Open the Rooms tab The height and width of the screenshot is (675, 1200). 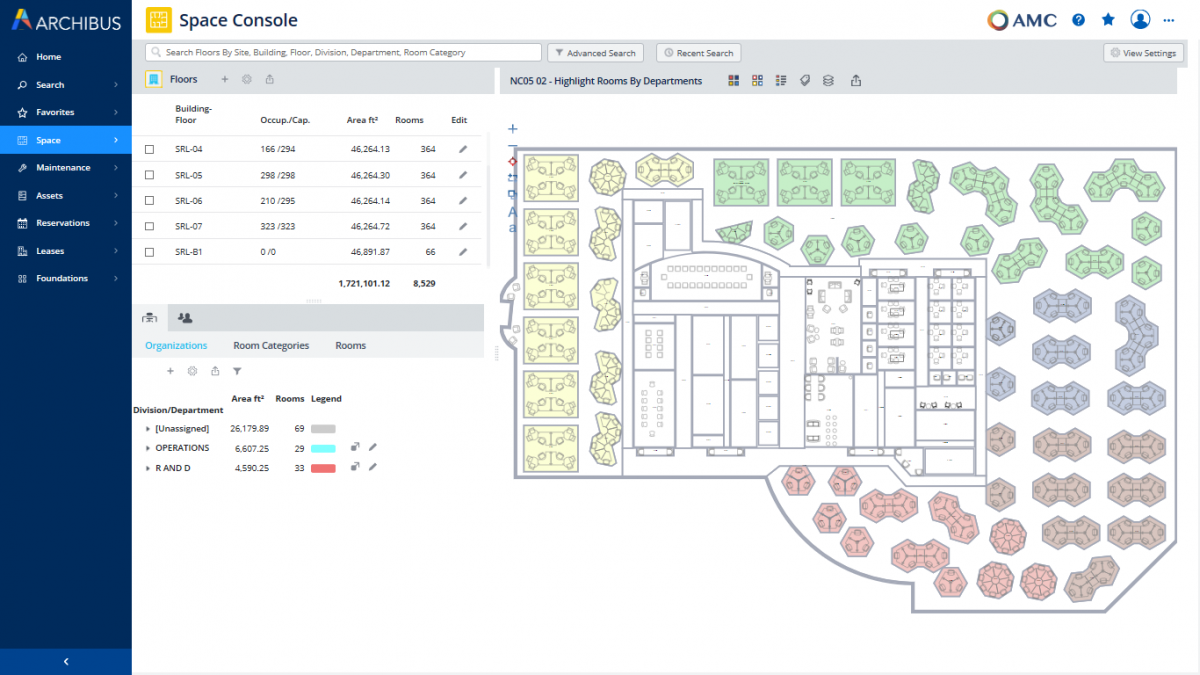[x=350, y=345]
